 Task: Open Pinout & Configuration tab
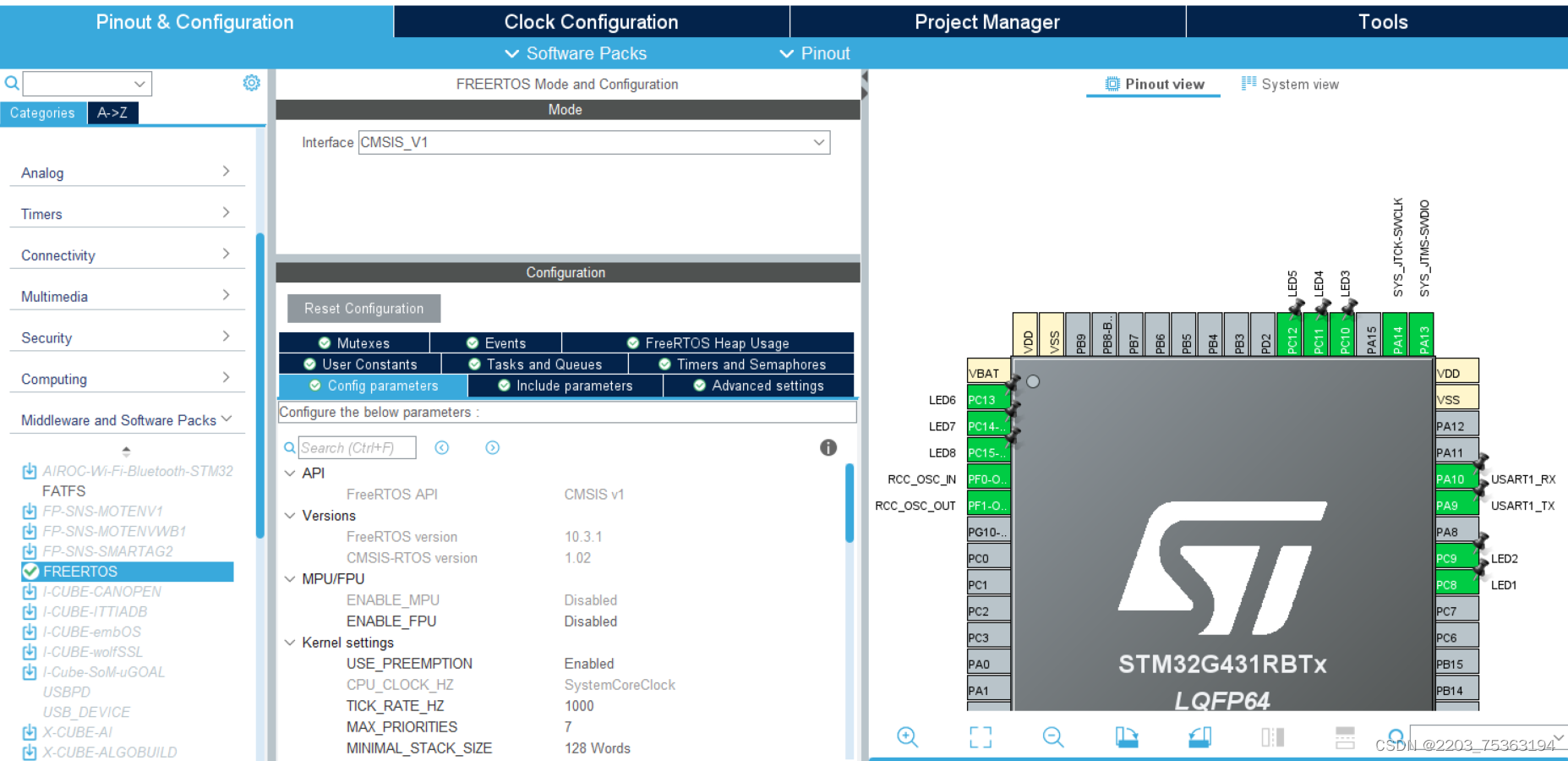click(195, 22)
